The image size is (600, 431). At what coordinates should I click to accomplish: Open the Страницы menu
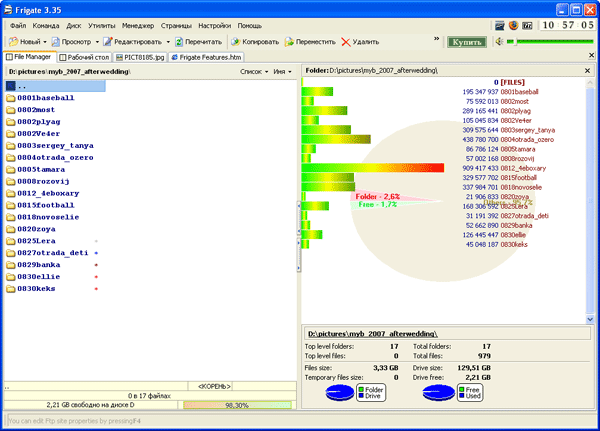176,26
